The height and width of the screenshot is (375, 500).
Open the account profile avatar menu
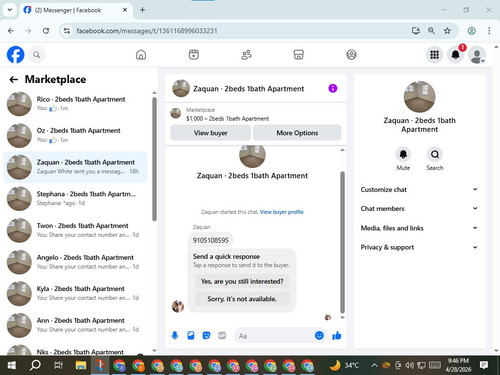pyautogui.click(x=477, y=55)
